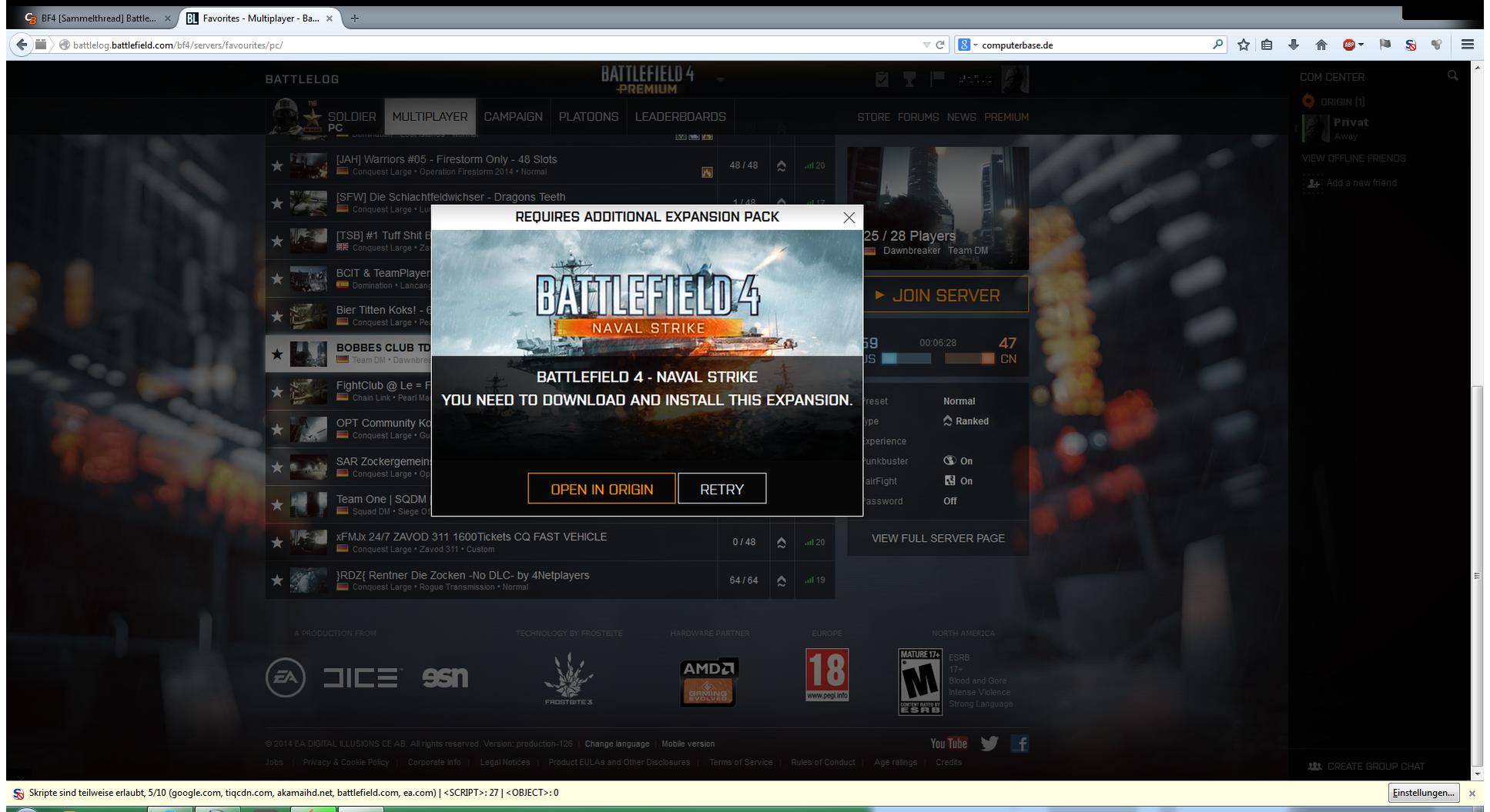Go to the Firefox home page icon
1490x812 pixels.
pos(1321,45)
